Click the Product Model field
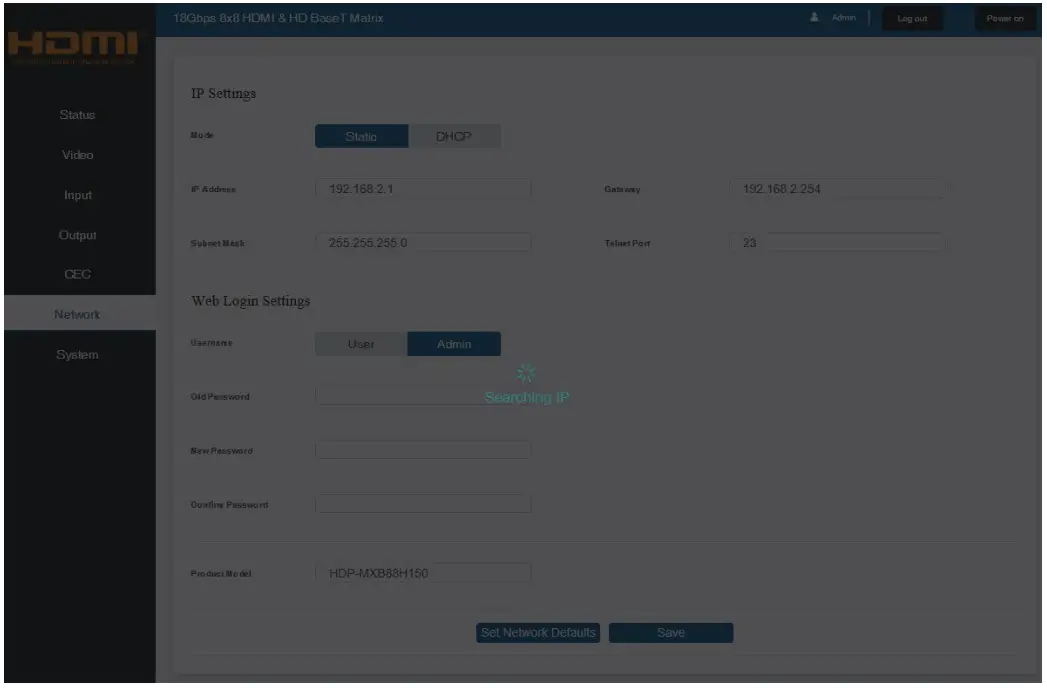This screenshot has height=688, width=1047. point(423,573)
